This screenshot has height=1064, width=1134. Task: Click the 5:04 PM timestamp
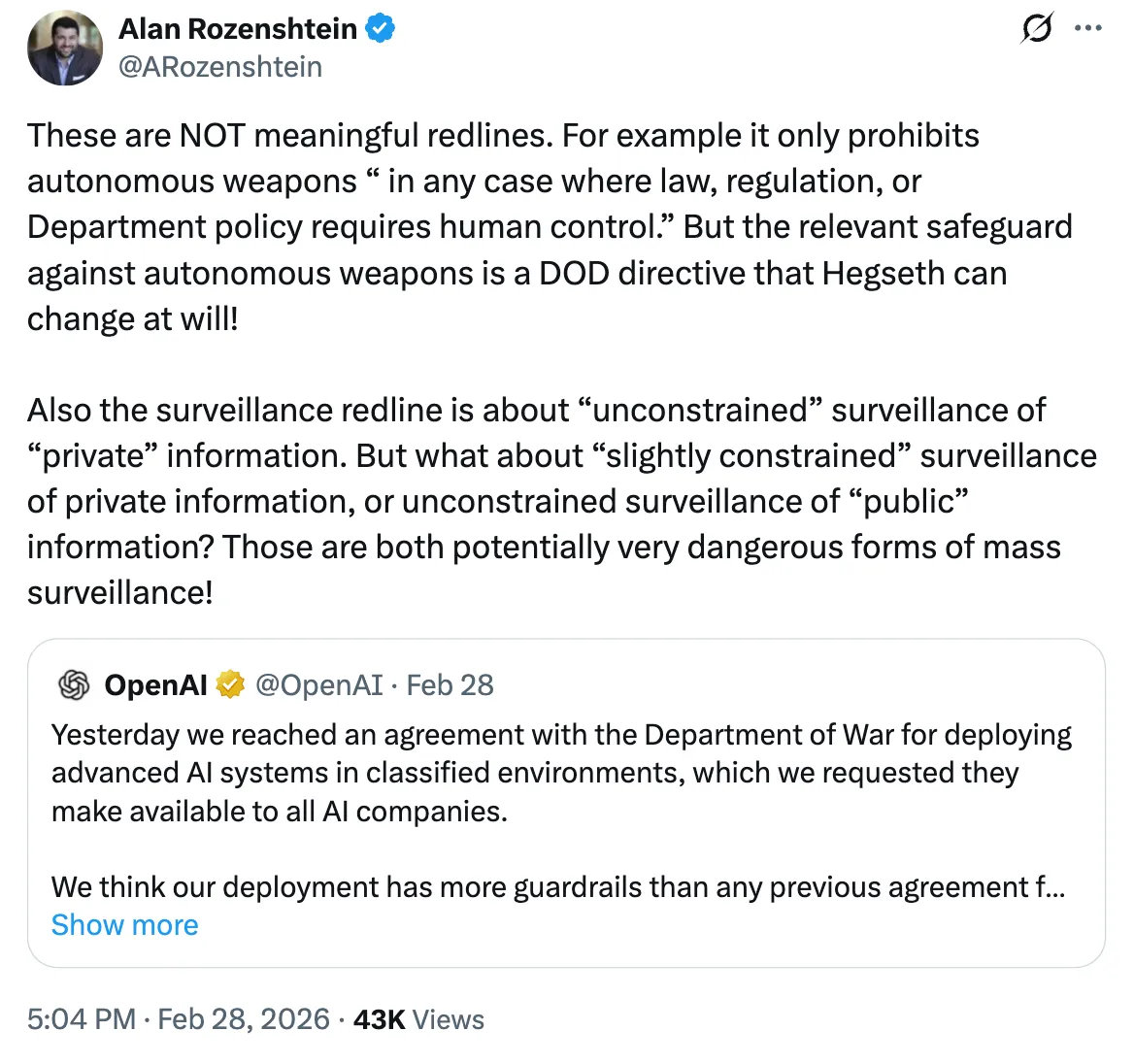coord(82,1019)
